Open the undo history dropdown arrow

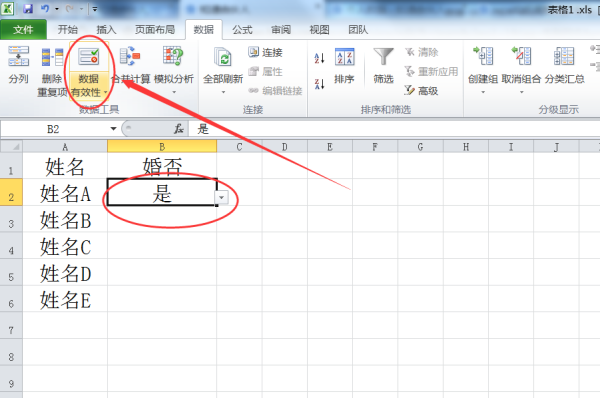(57, 8)
